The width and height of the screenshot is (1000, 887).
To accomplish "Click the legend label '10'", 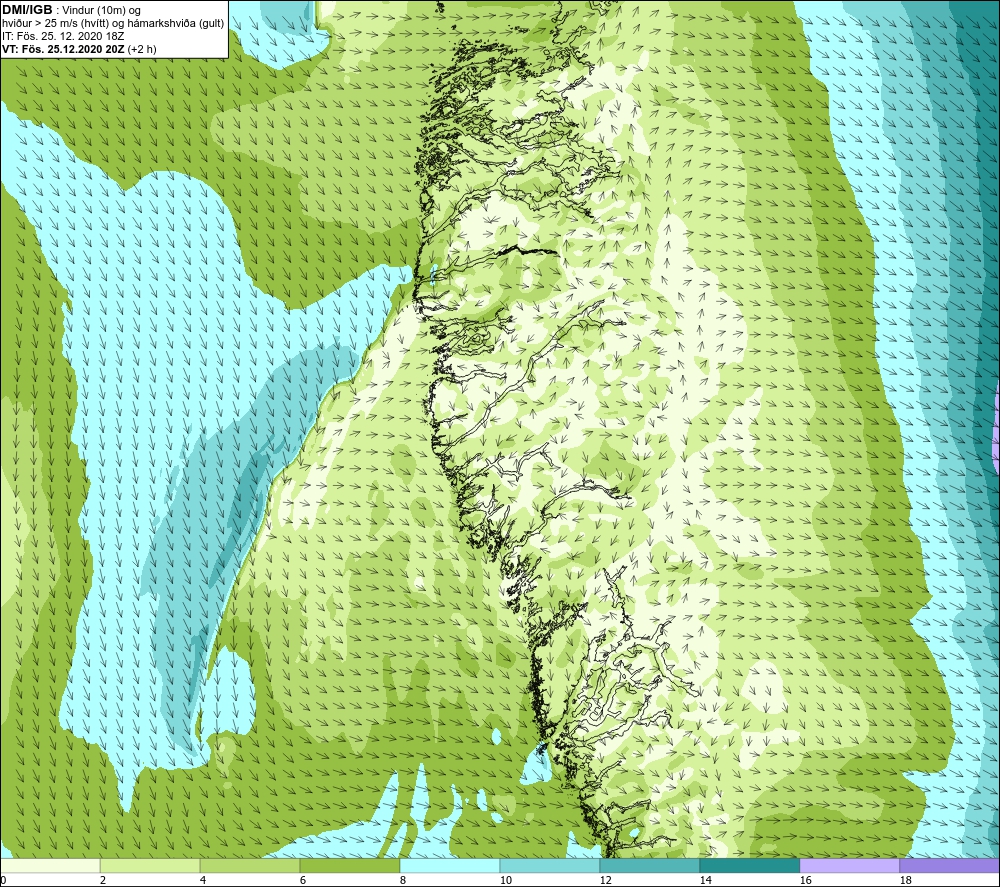I will (x=506, y=881).
